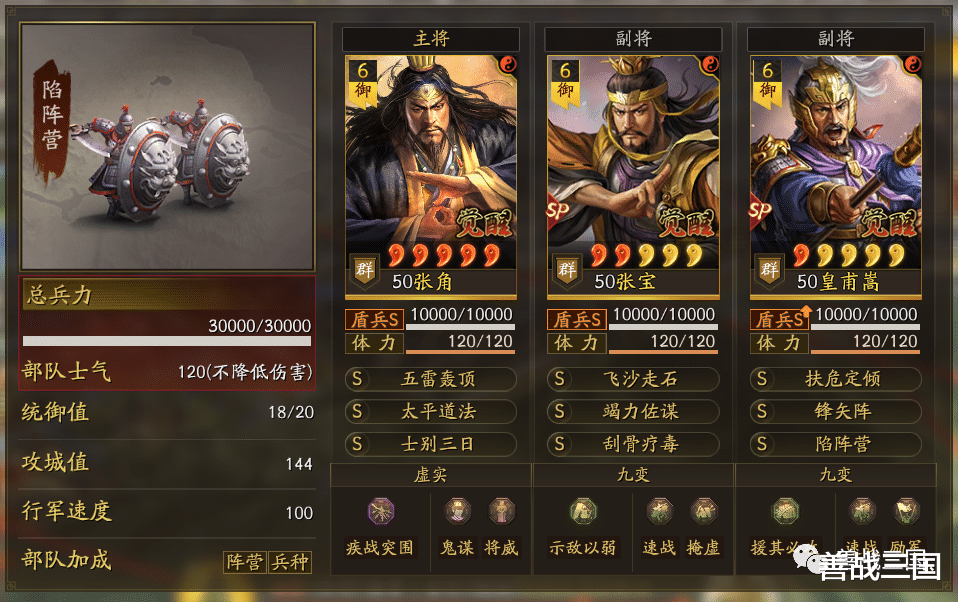
Task: Click the 疾战突围 tactic icon
Action: coord(381,512)
